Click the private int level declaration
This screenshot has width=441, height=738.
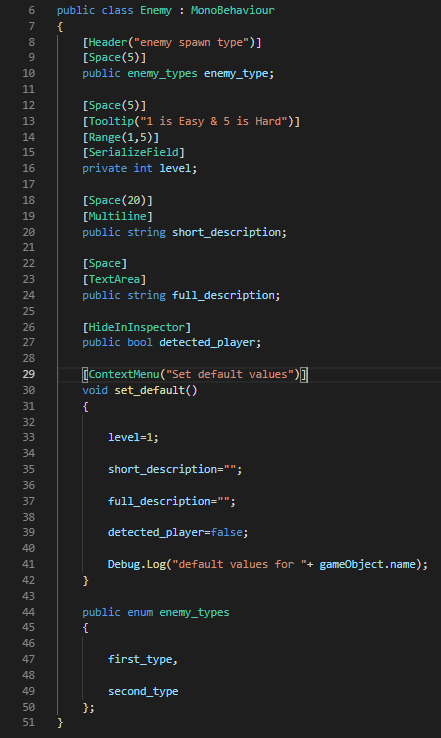pos(140,168)
